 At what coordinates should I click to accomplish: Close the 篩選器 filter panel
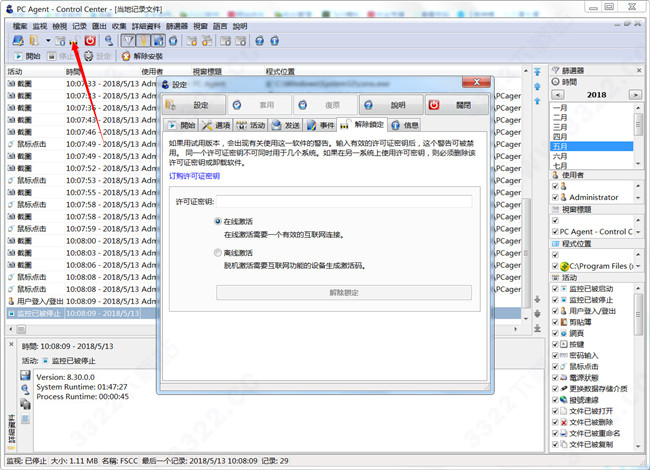[x=639, y=70]
